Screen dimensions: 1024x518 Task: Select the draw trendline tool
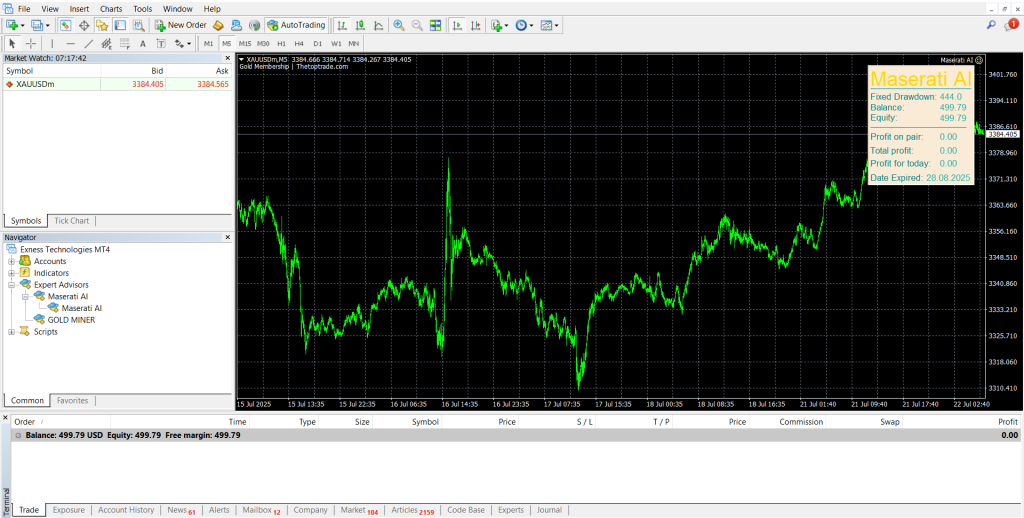pyautogui.click(x=89, y=43)
